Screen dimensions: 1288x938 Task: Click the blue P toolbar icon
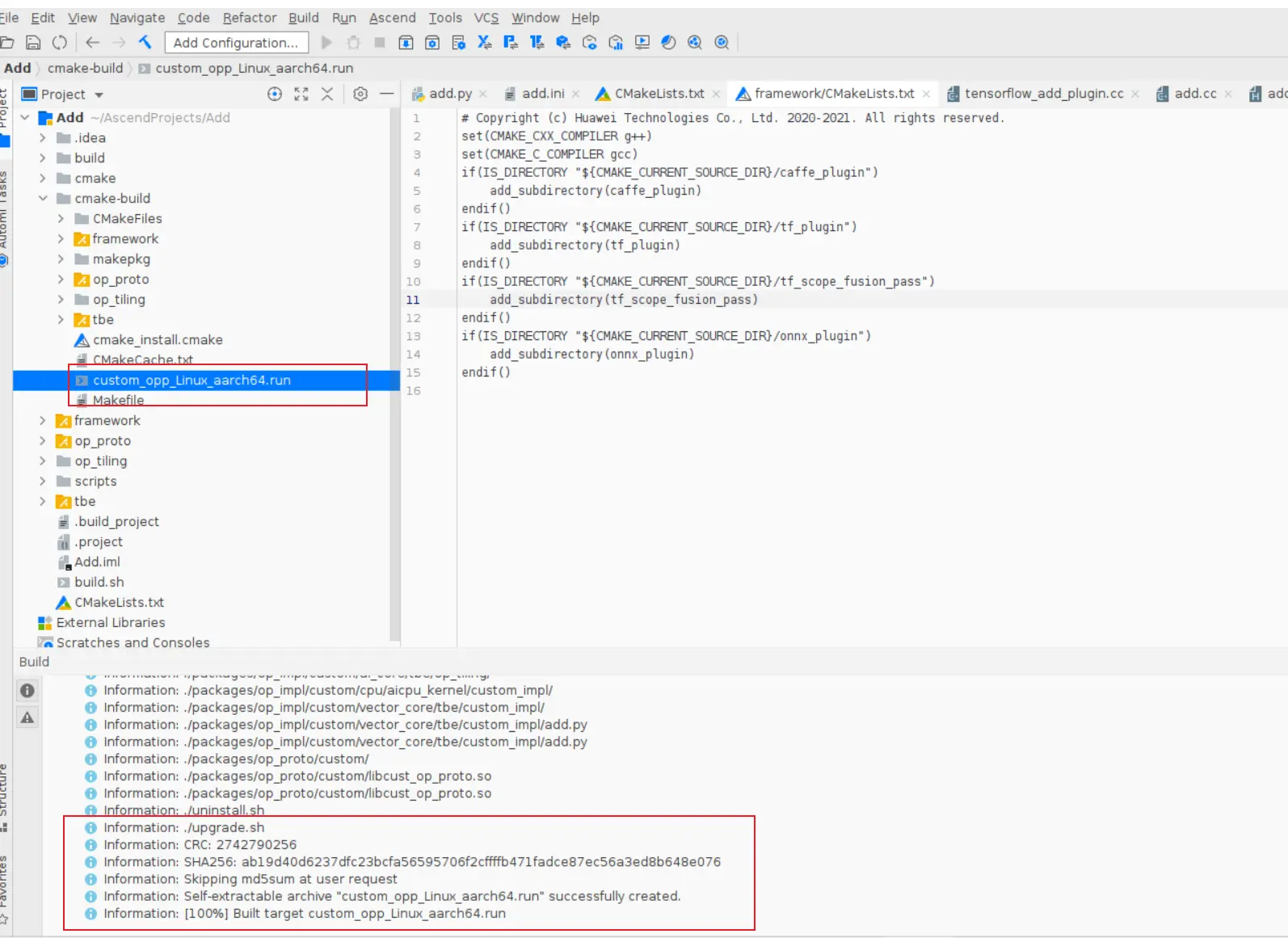(x=511, y=43)
